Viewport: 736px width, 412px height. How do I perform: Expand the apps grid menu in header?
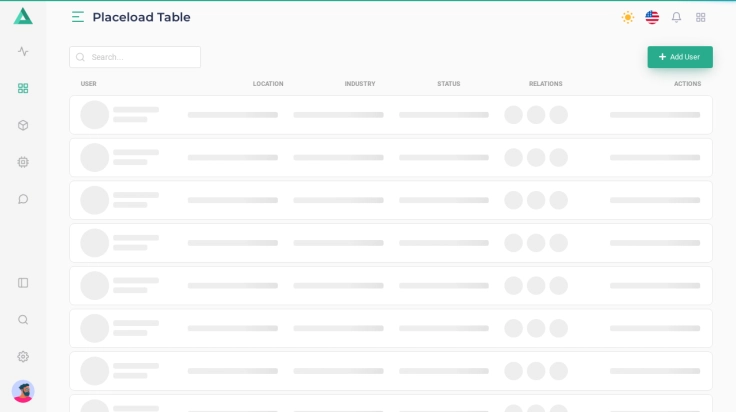[701, 17]
